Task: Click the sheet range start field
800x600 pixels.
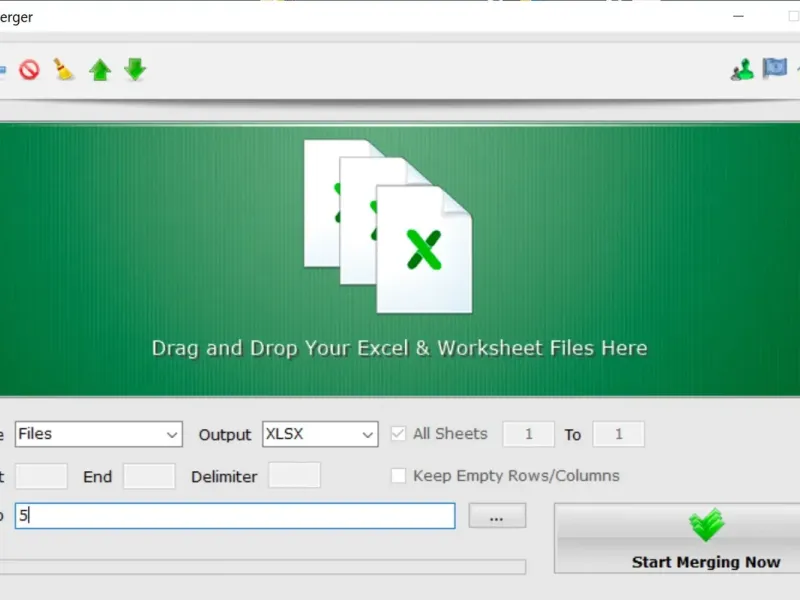Action: [x=529, y=434]
